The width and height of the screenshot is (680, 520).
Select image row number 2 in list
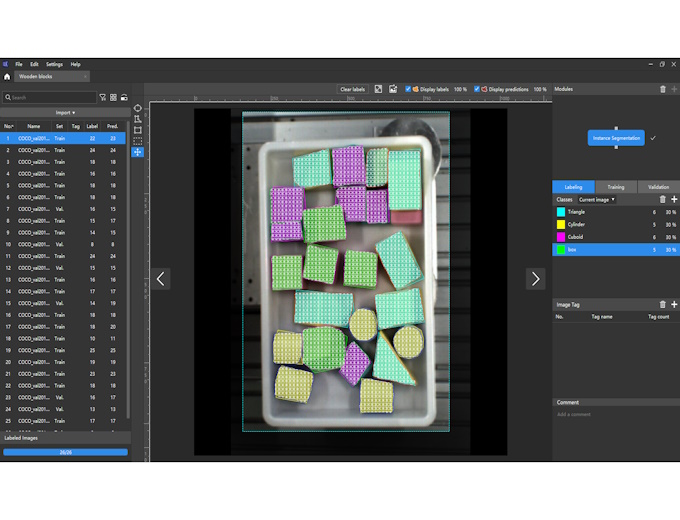pos(63,150)
